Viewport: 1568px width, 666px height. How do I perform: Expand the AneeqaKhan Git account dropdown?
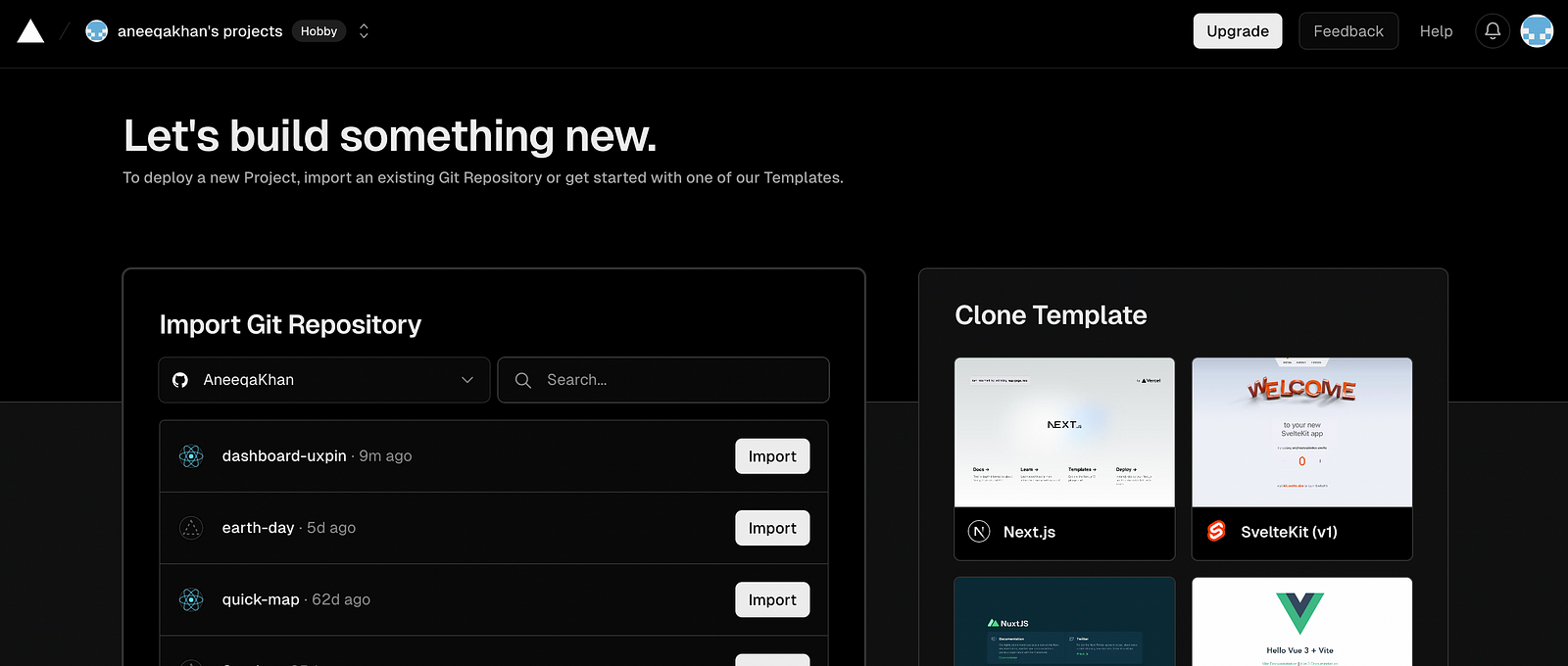[324, 380]
